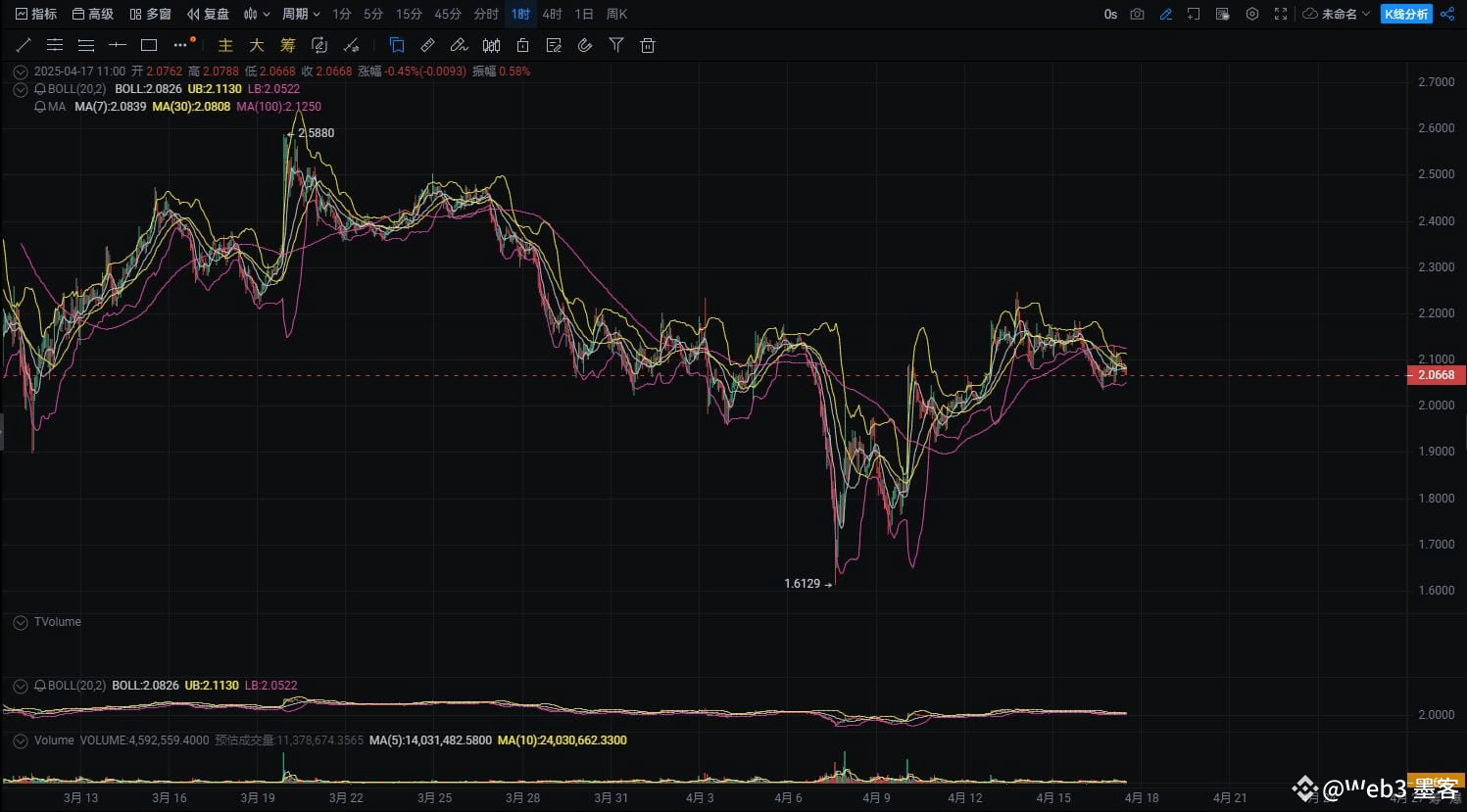Toggle the MA indicator alert bell

coord(40,107)
